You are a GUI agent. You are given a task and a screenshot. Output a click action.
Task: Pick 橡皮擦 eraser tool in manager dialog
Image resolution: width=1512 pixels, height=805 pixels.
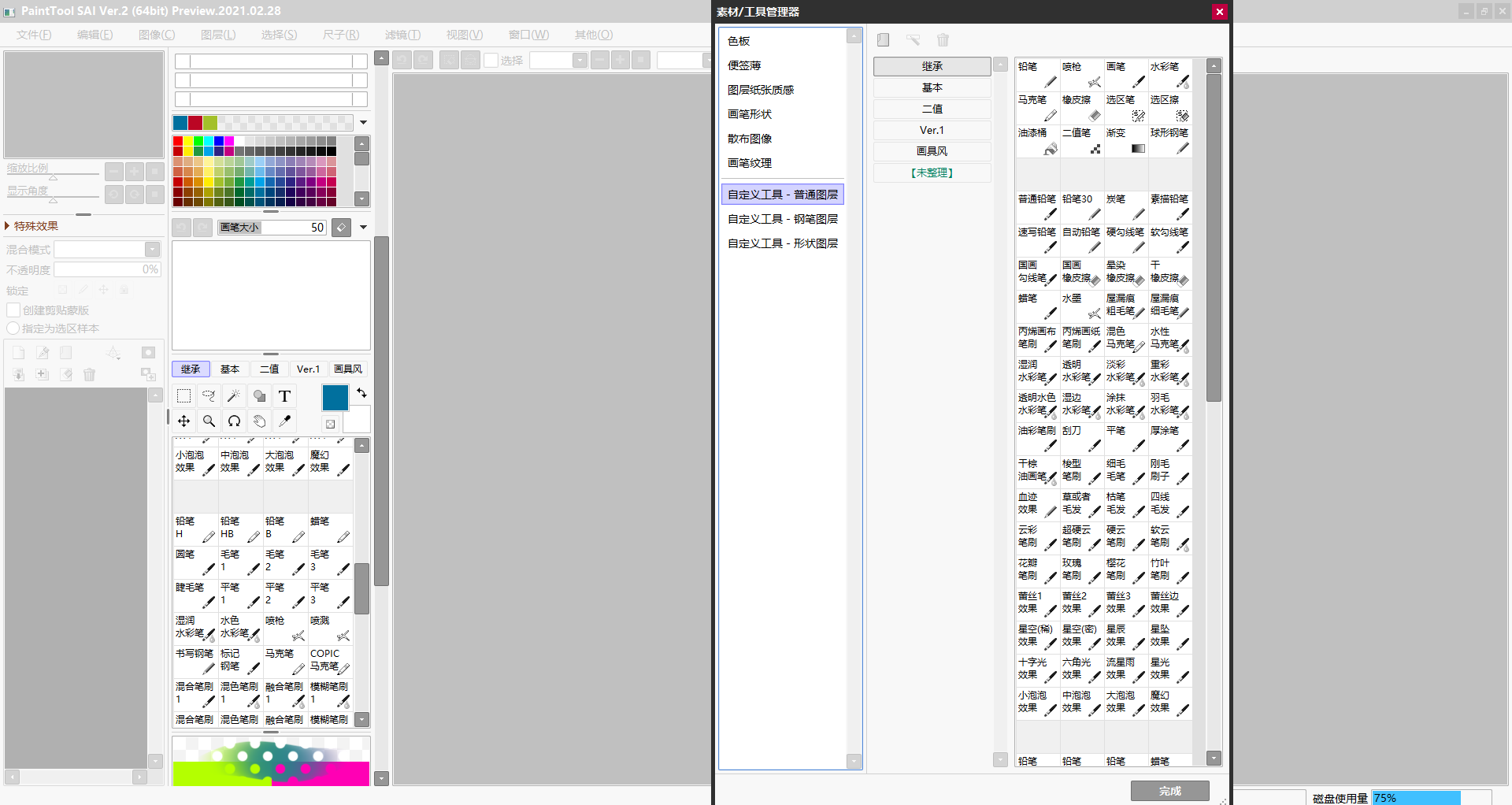(1081, 109)
